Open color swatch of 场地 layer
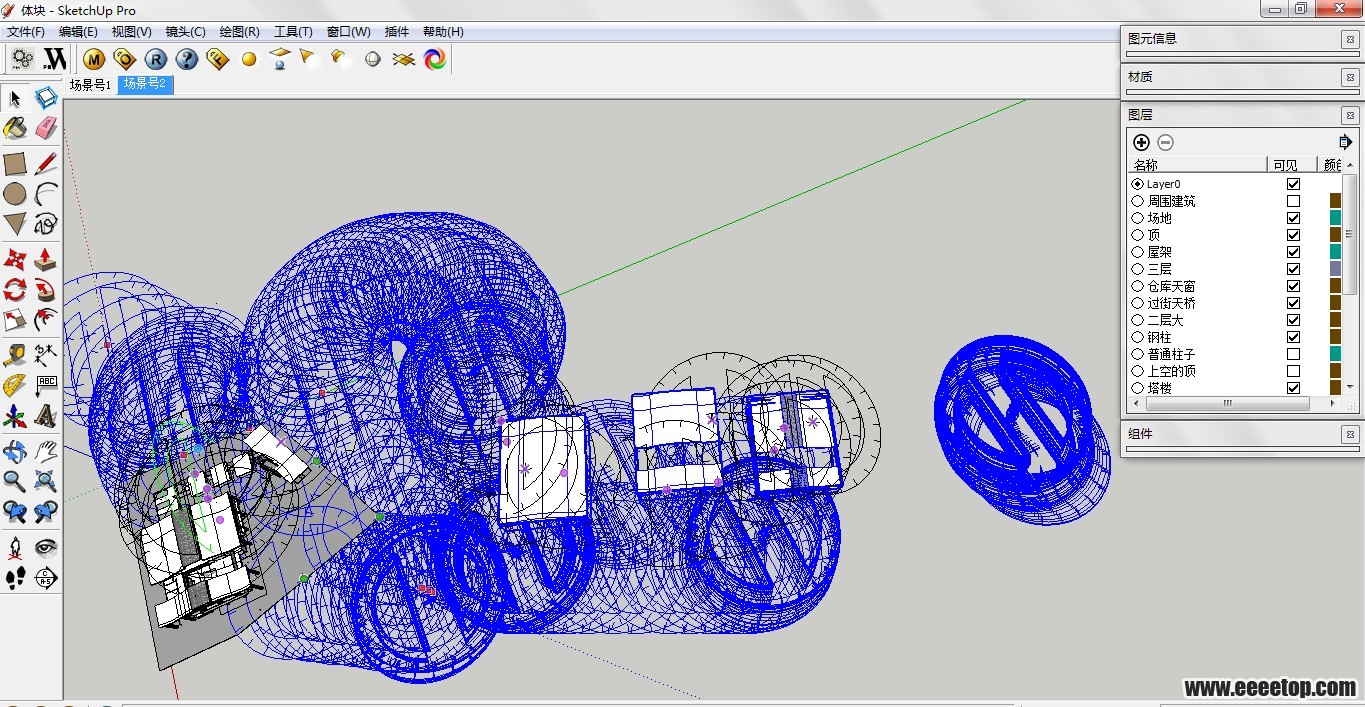 coord(1335,218)
